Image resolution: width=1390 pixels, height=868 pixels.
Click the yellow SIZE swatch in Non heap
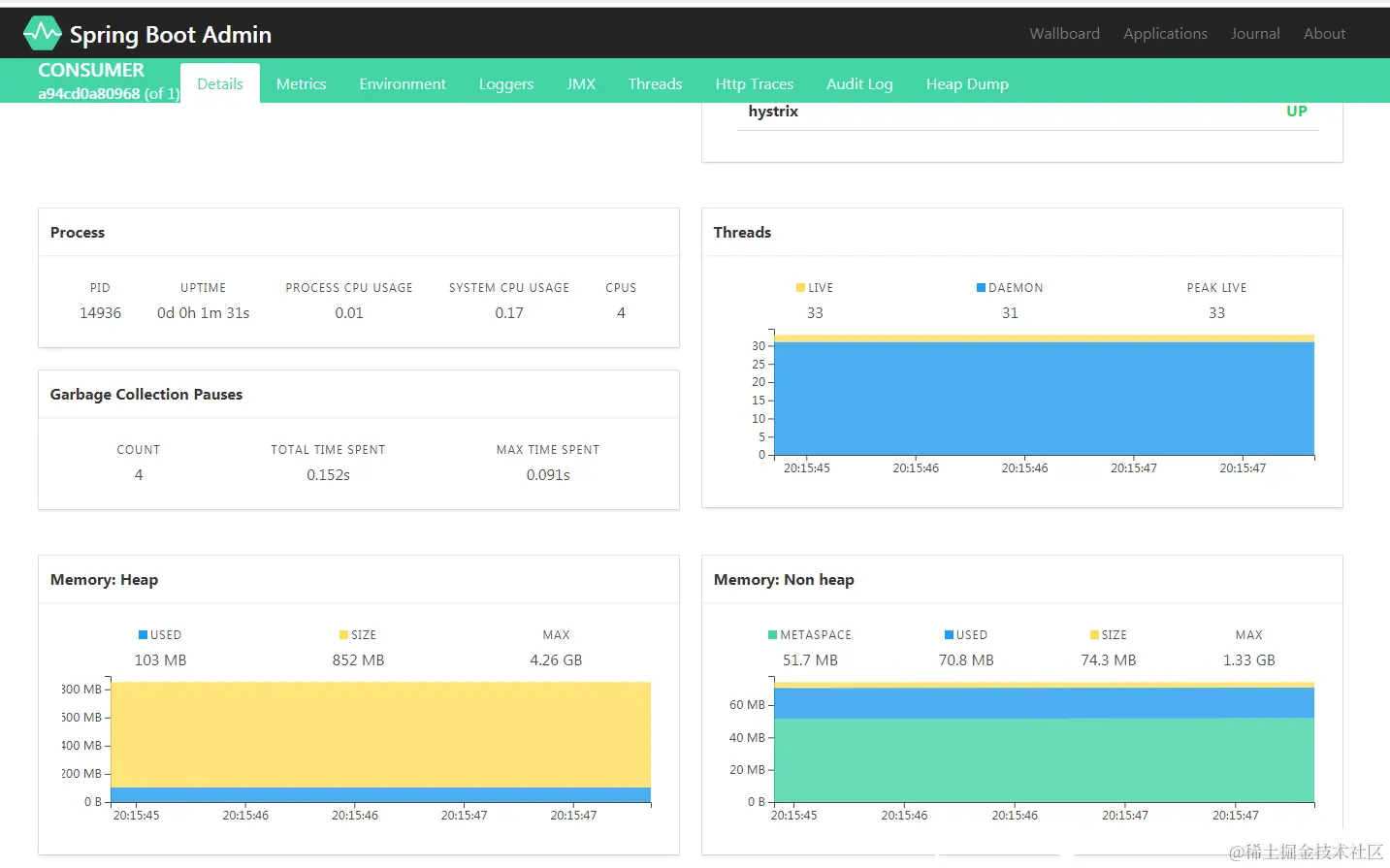[x=1094, y=635]
